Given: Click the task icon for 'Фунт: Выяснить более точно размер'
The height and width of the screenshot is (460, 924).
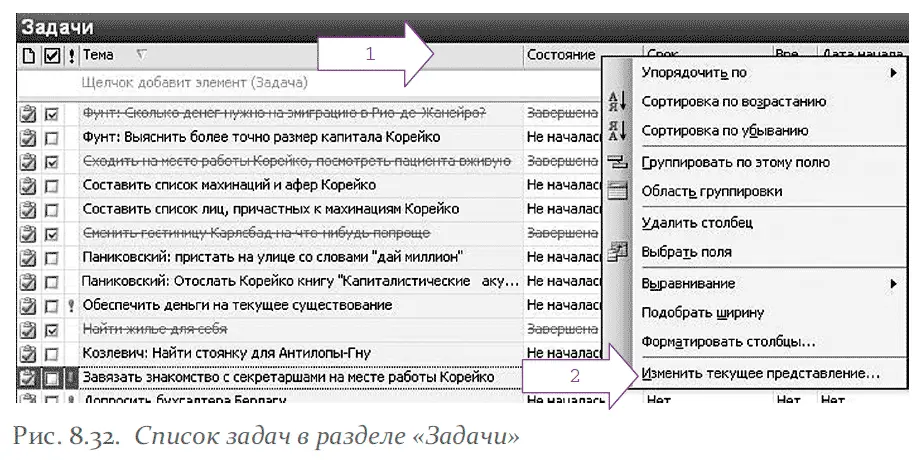Looking at the screenshot, I should pyautogui.click(x=28, y=138).
